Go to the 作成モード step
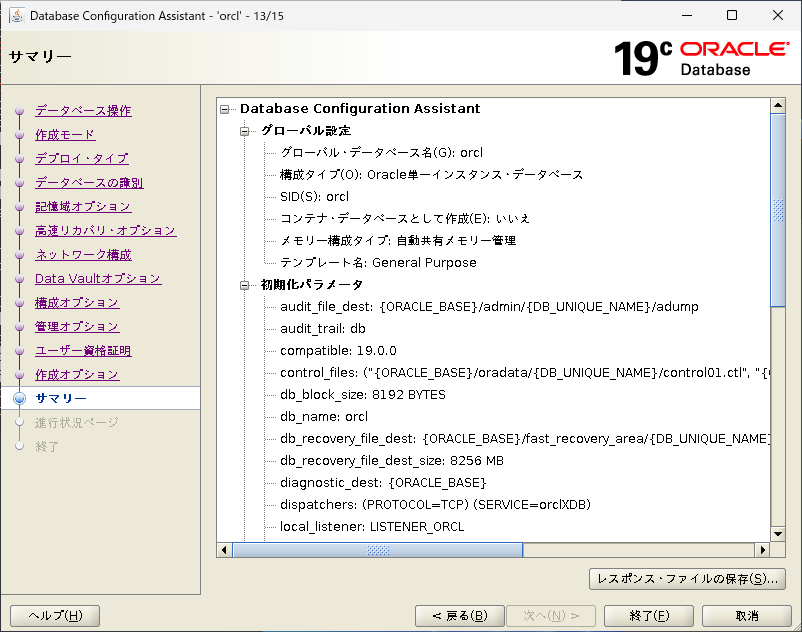 click(x=65, y=134)
